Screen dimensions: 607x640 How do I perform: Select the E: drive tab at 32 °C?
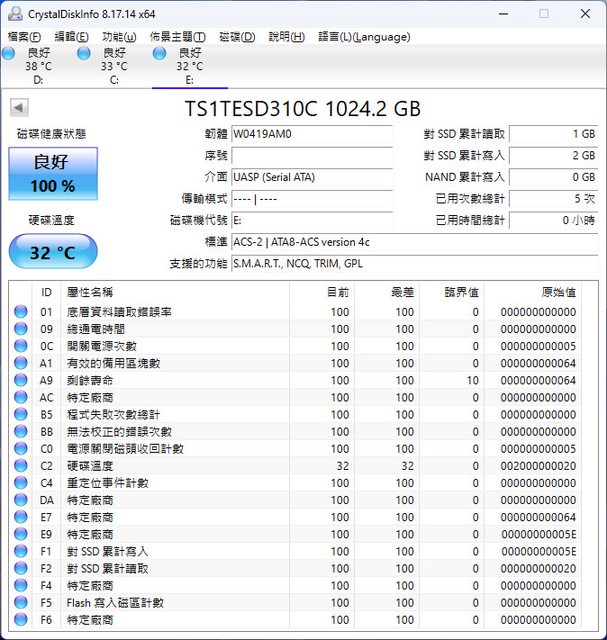(190, 66)
